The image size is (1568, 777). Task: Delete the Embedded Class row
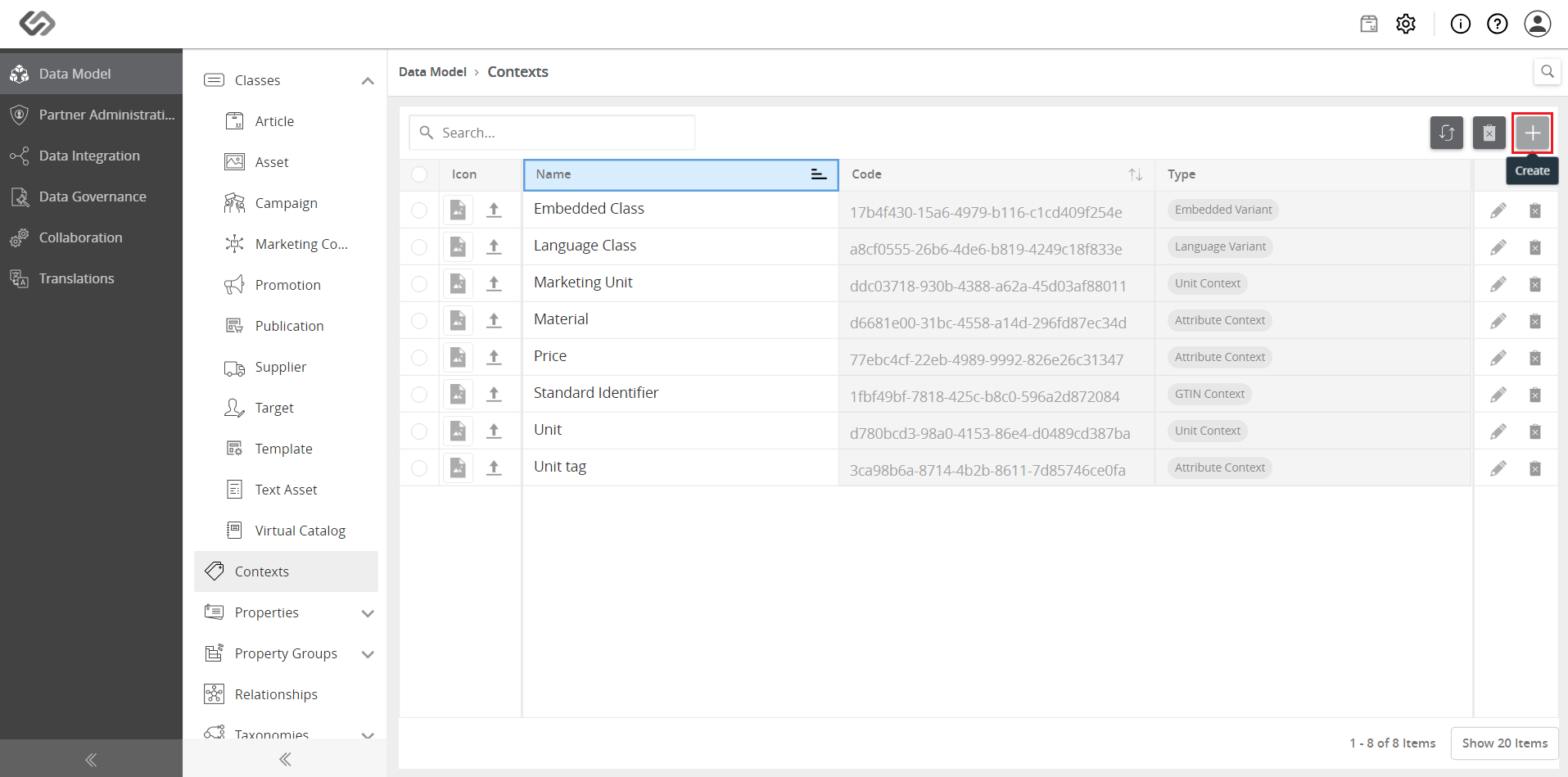tap(1535, 210)
